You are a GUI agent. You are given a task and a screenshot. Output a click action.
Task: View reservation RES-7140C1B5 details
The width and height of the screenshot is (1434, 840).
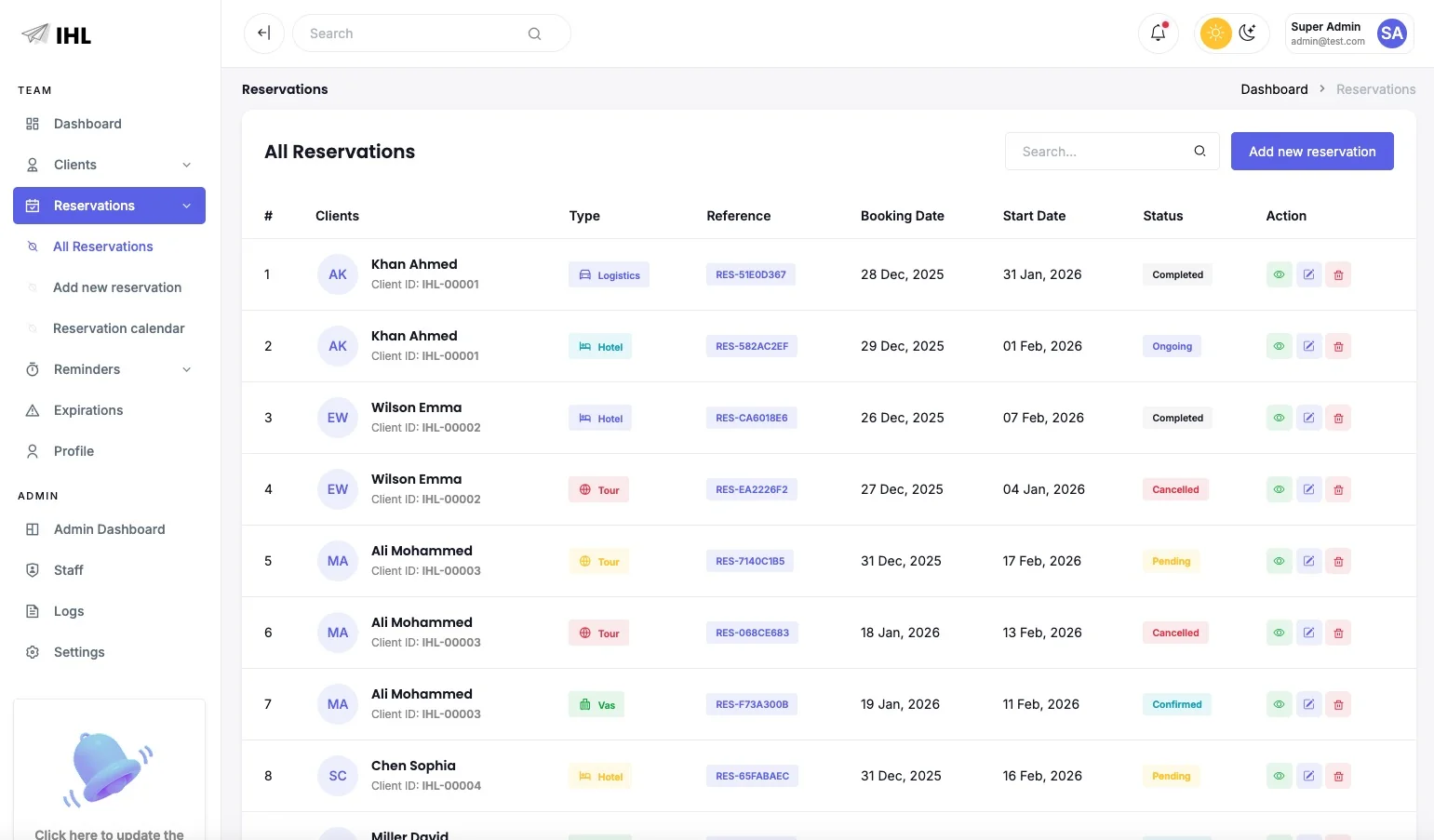tap(1280, 561)
